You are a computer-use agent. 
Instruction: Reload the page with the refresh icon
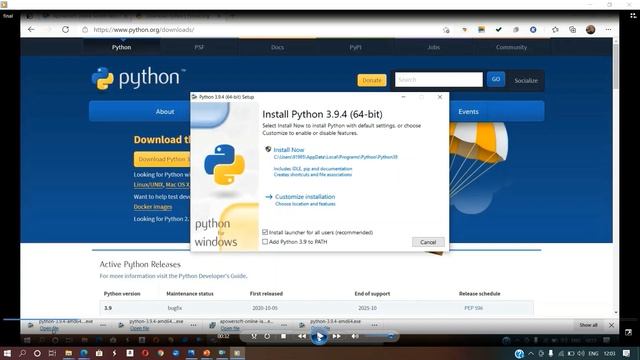pos(65,29)
